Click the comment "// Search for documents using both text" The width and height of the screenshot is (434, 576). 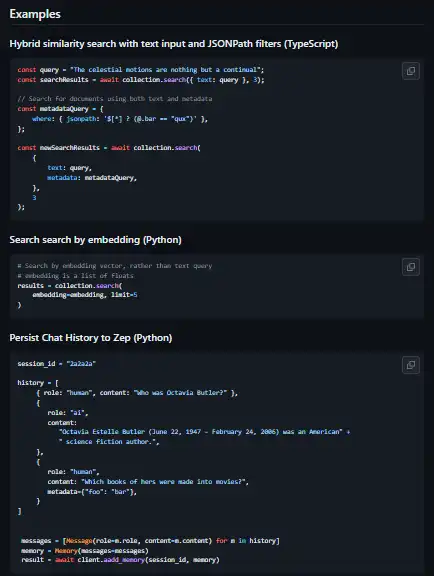(x=115, y=99)
